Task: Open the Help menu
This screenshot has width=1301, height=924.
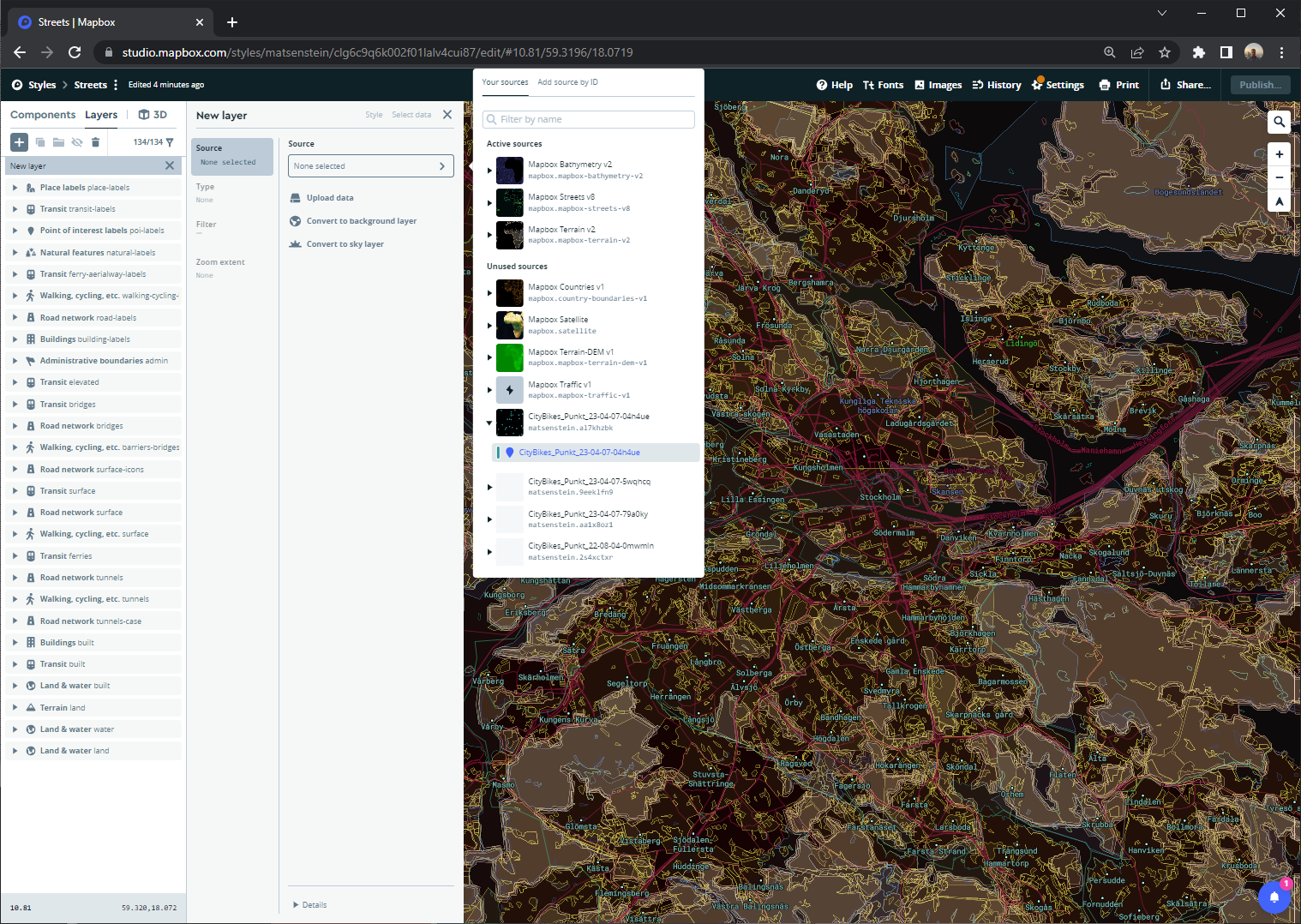Action: tap(835, 85)
